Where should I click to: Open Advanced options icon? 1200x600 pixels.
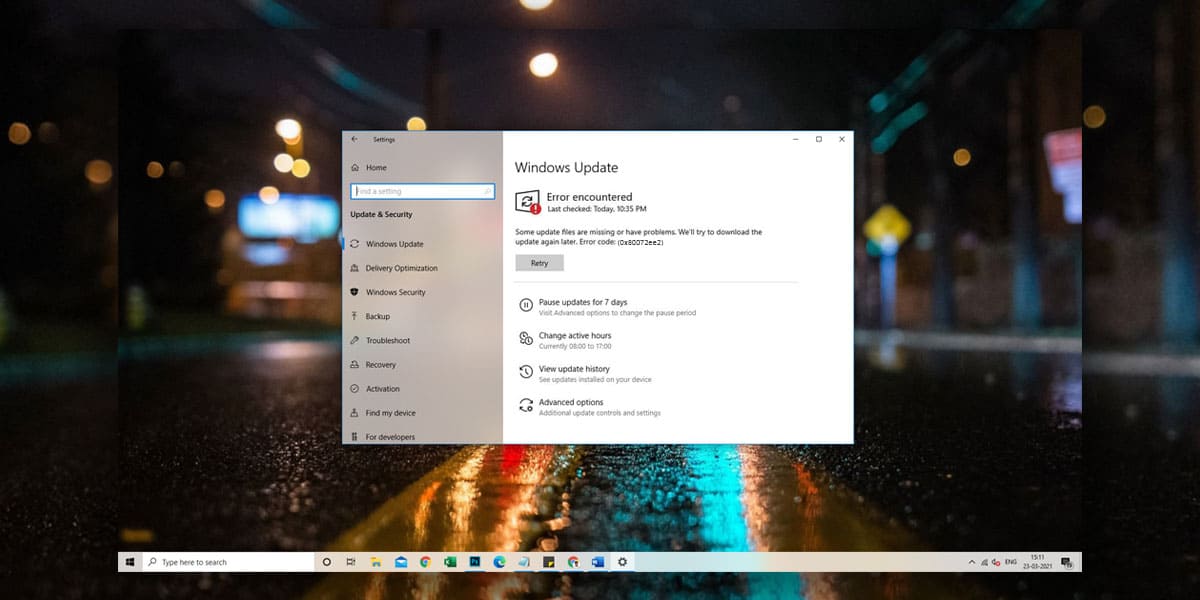point(525,405)
